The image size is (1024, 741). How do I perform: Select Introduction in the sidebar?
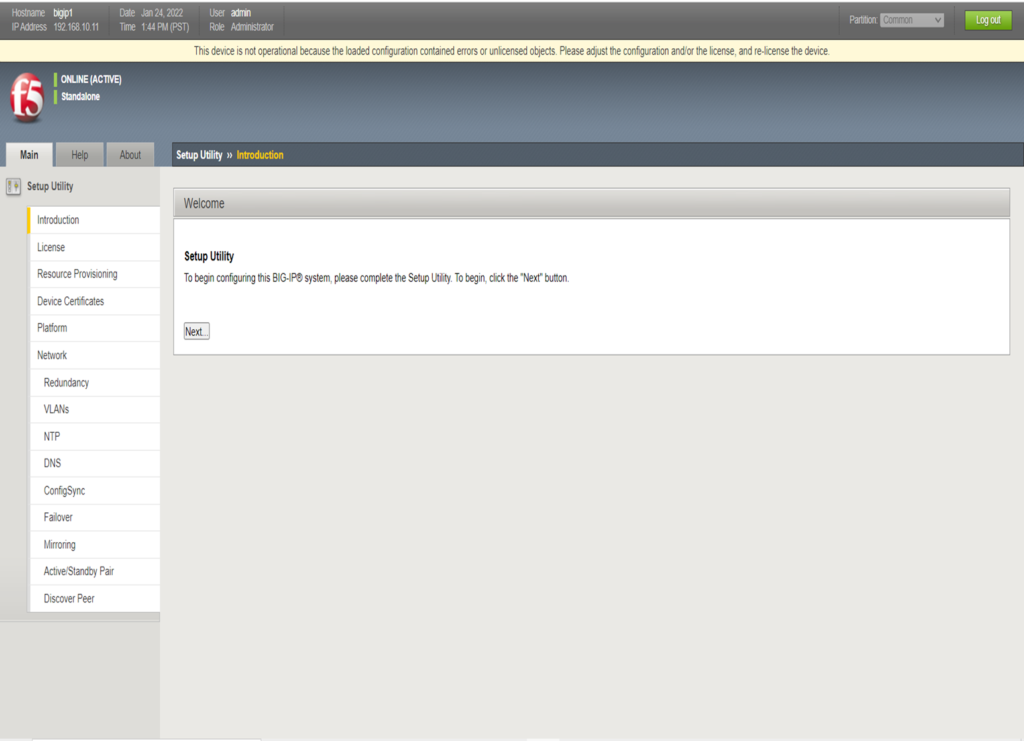coord(58,220)
